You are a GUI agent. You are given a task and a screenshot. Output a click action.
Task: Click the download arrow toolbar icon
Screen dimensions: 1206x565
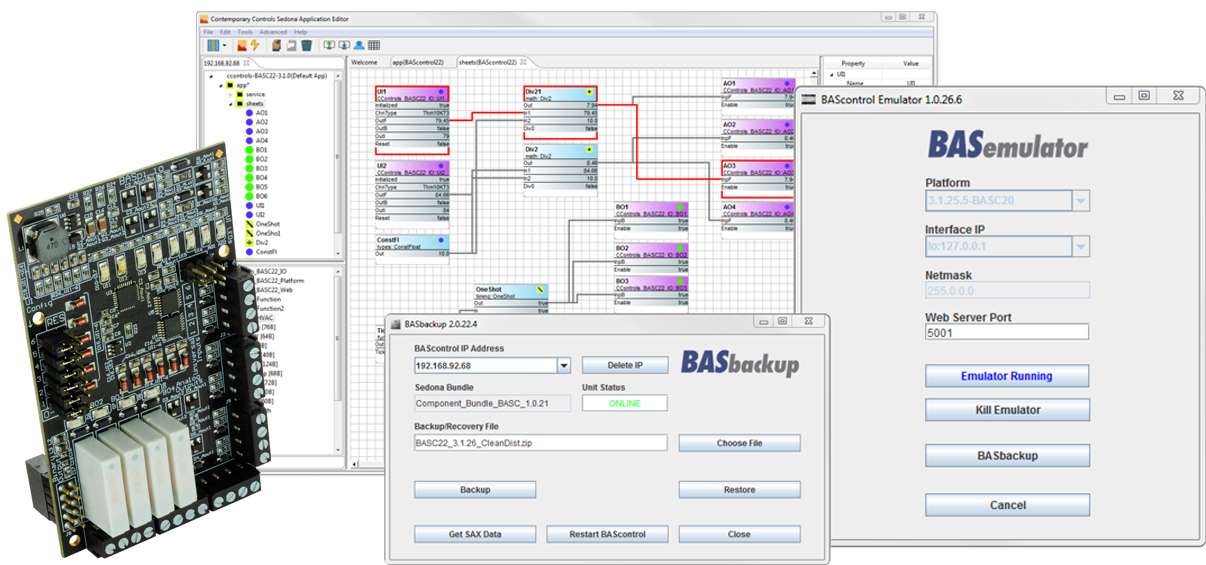(x=343, y=45)
